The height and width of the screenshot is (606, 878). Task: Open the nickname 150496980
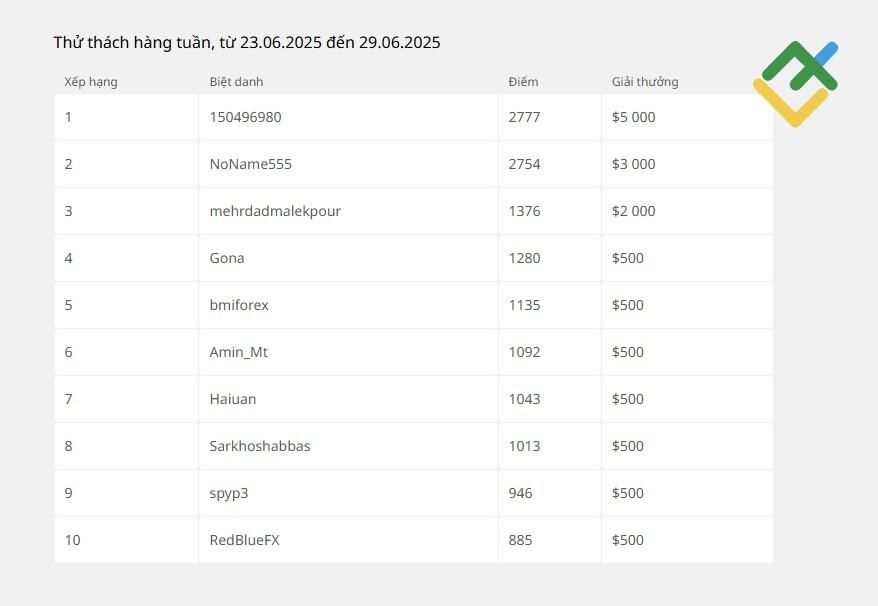click(x=245, y=117)
